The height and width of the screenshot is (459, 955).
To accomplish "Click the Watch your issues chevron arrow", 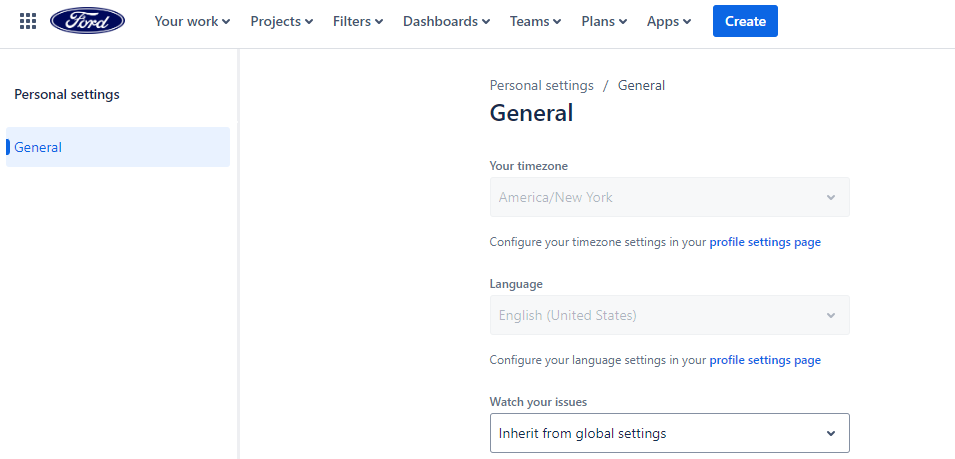I will pos(830,433).
